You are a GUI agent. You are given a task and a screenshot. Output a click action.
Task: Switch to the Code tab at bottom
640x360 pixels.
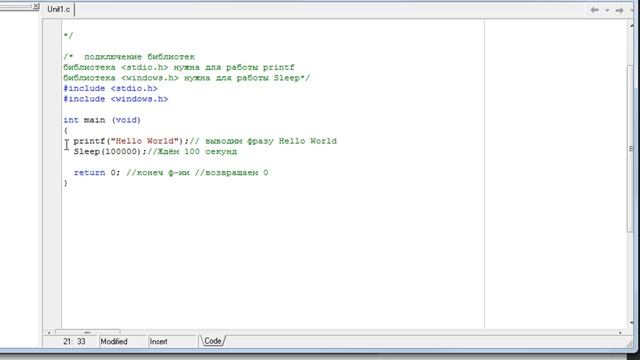[x=213, y=341]
